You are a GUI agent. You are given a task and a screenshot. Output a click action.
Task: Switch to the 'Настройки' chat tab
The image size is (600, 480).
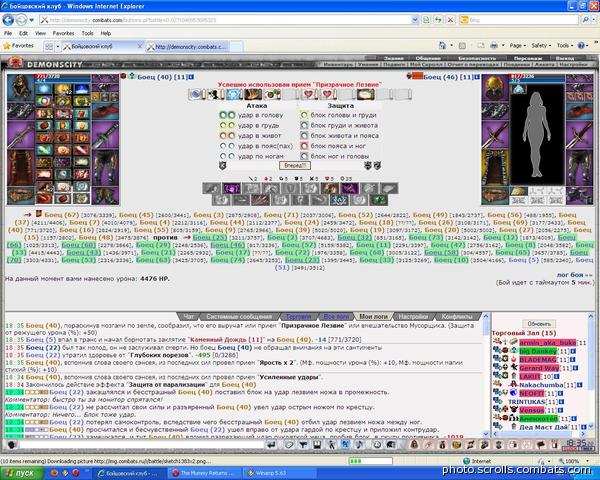[413, 317]
